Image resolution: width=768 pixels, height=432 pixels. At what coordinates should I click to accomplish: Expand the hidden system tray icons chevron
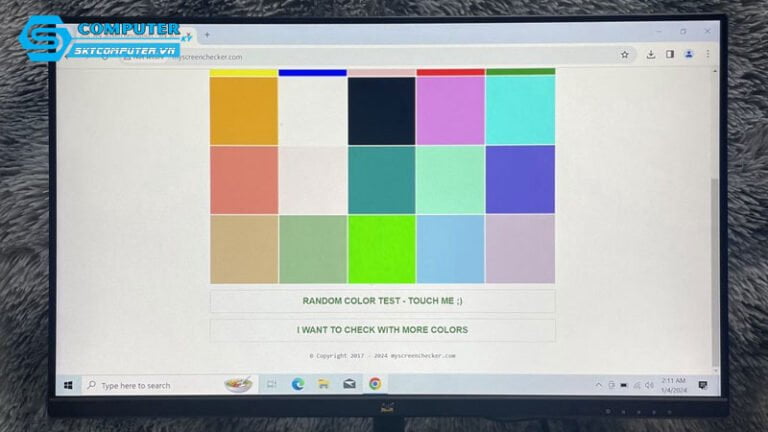tap(599, 385)
